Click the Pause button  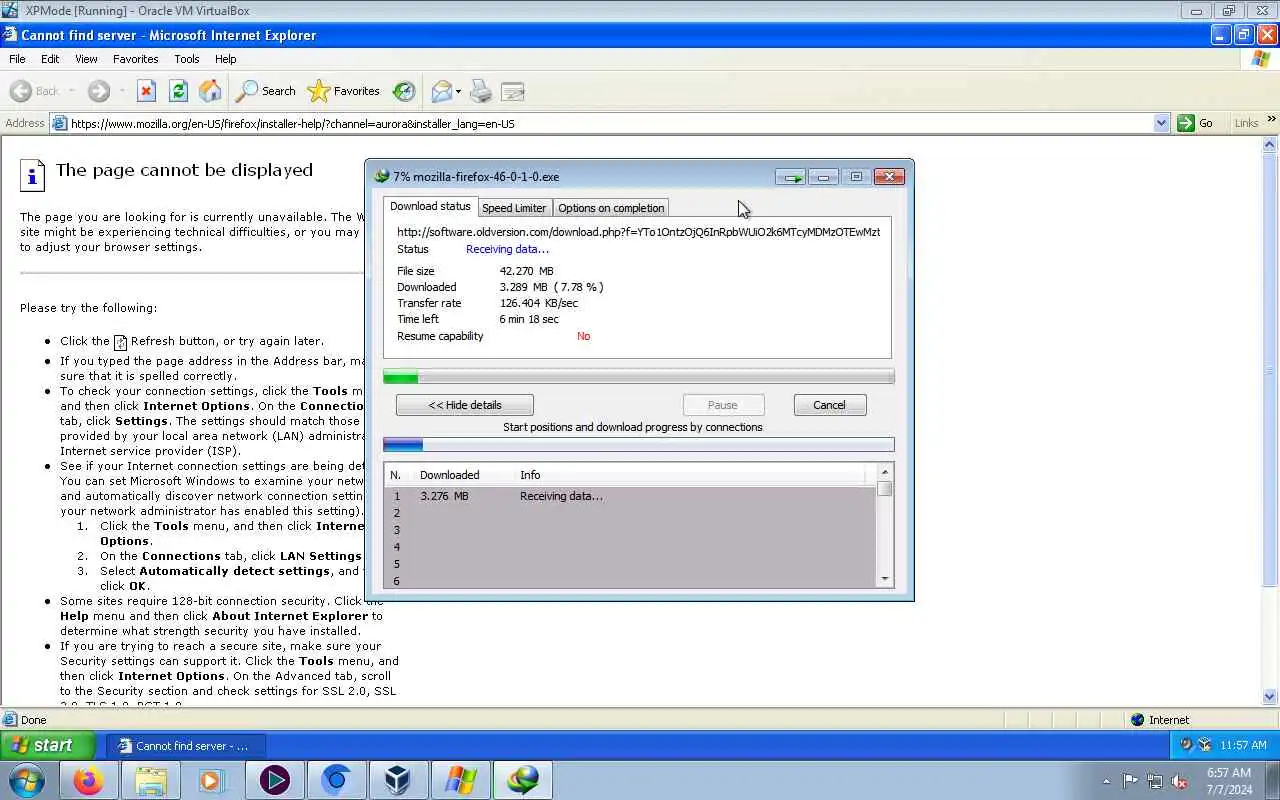click(723, 405)
